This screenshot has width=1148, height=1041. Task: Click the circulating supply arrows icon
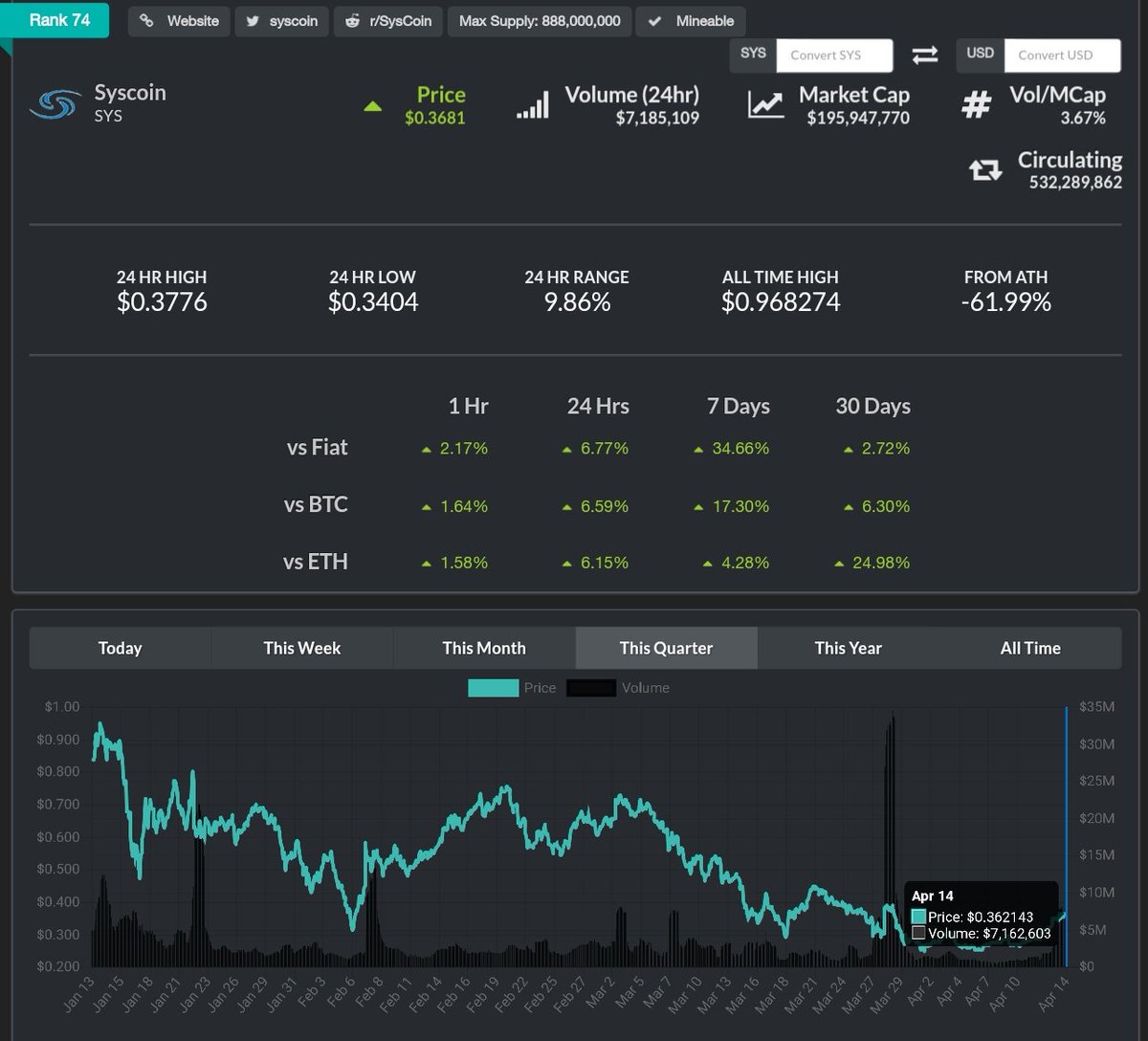pyautogui.click(x=985, y=170)
